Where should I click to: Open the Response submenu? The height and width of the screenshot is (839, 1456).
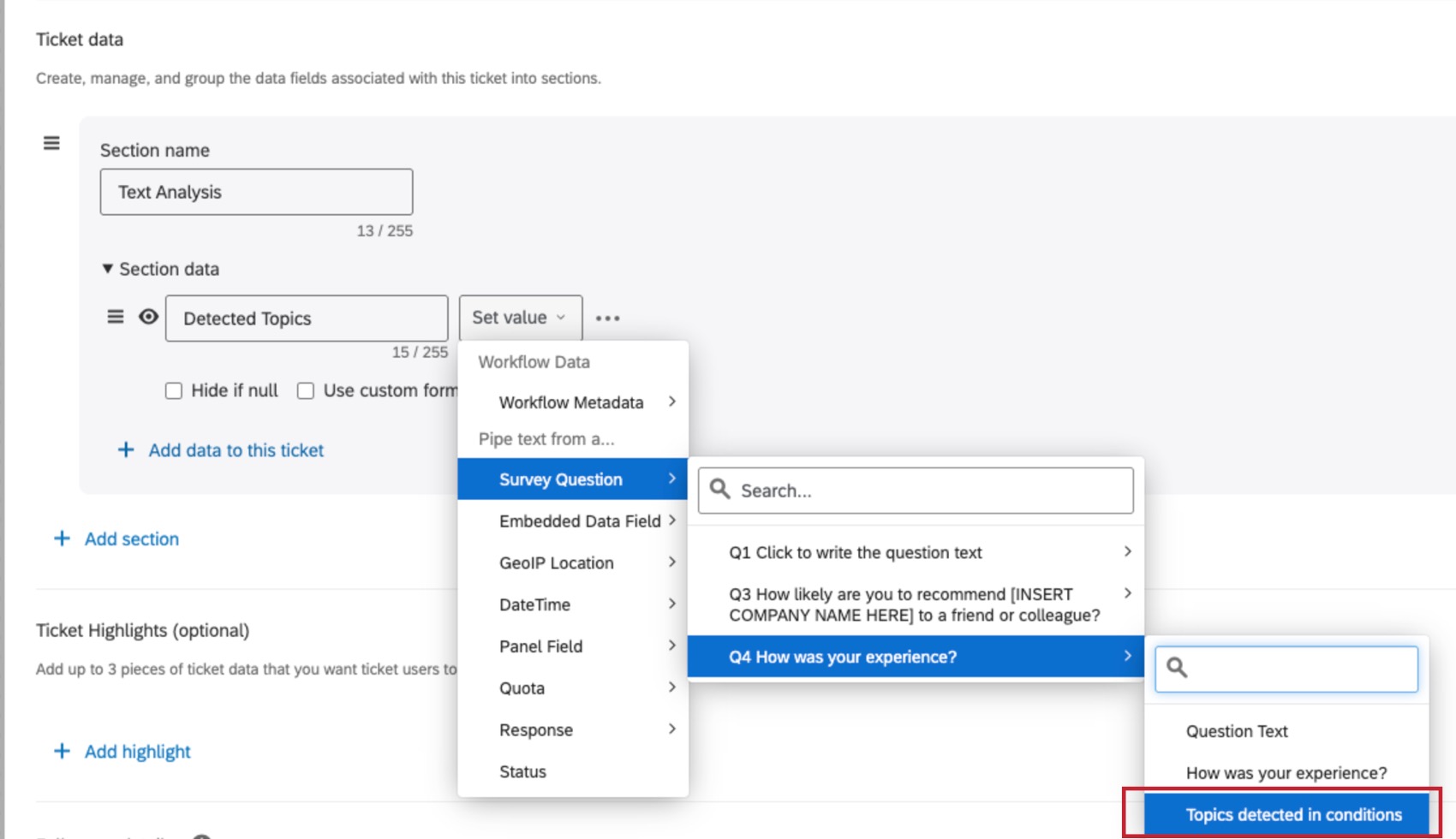[x=573, y=729]
